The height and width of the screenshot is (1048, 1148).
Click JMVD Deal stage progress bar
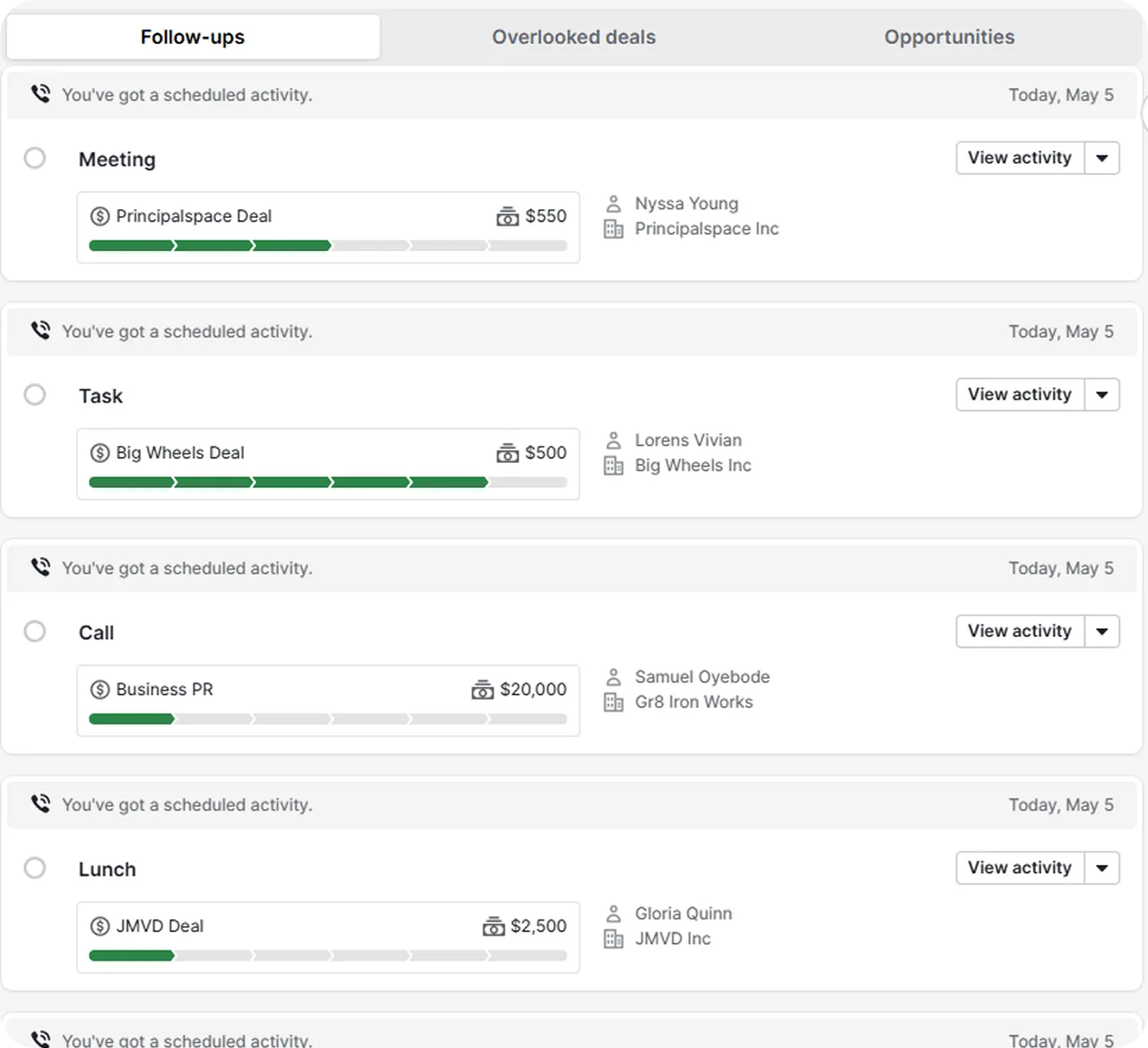[328, 956]
